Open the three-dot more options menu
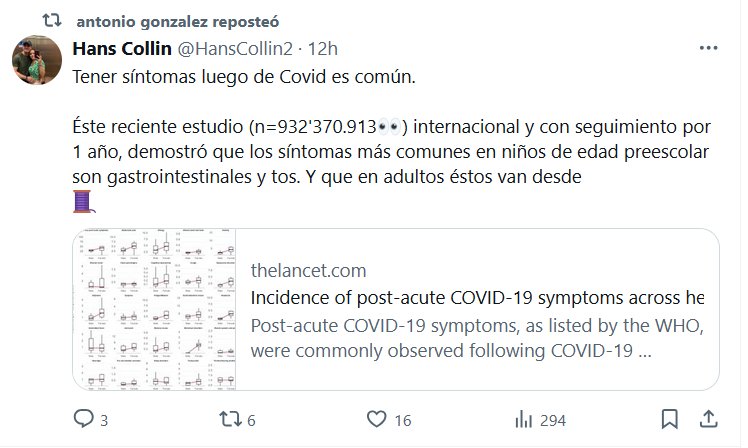The height and width of the screenshot is (448, 748). 707,47
